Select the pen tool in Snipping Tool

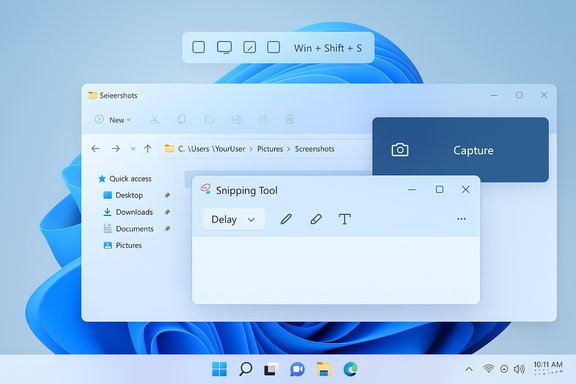(x=286, y=219)
